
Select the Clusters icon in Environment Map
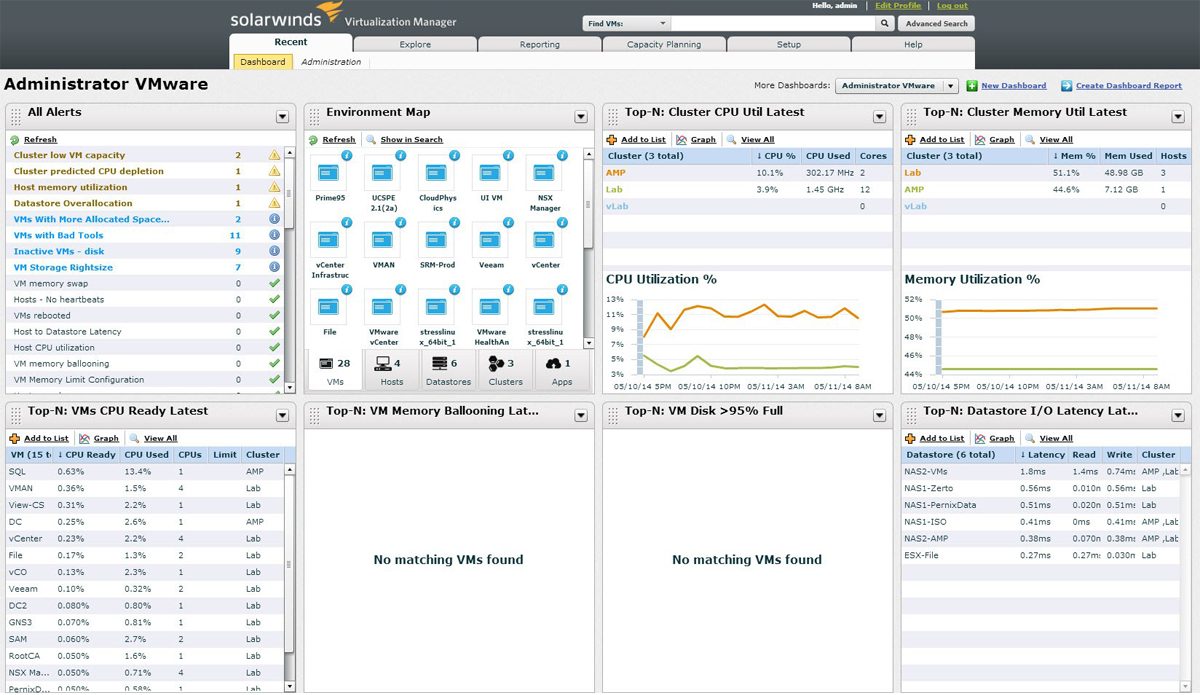[x=504, y=370]
